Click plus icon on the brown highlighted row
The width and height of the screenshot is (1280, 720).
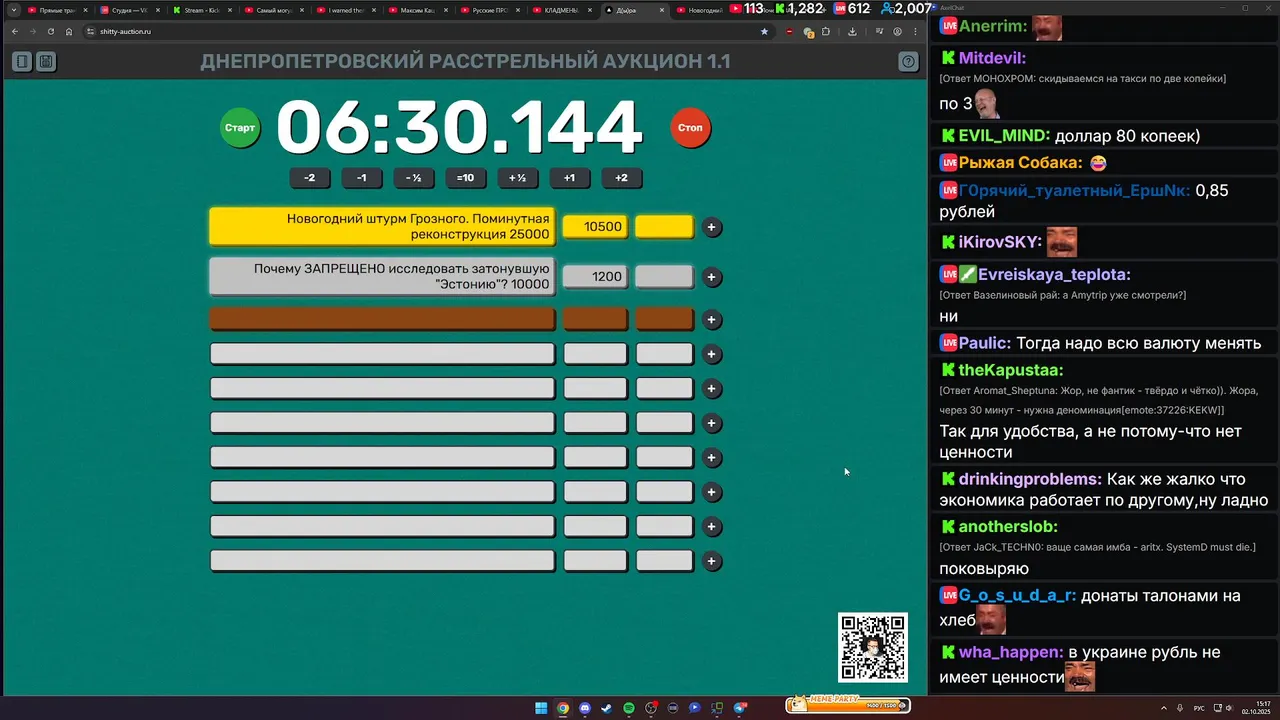pos(711,320)
